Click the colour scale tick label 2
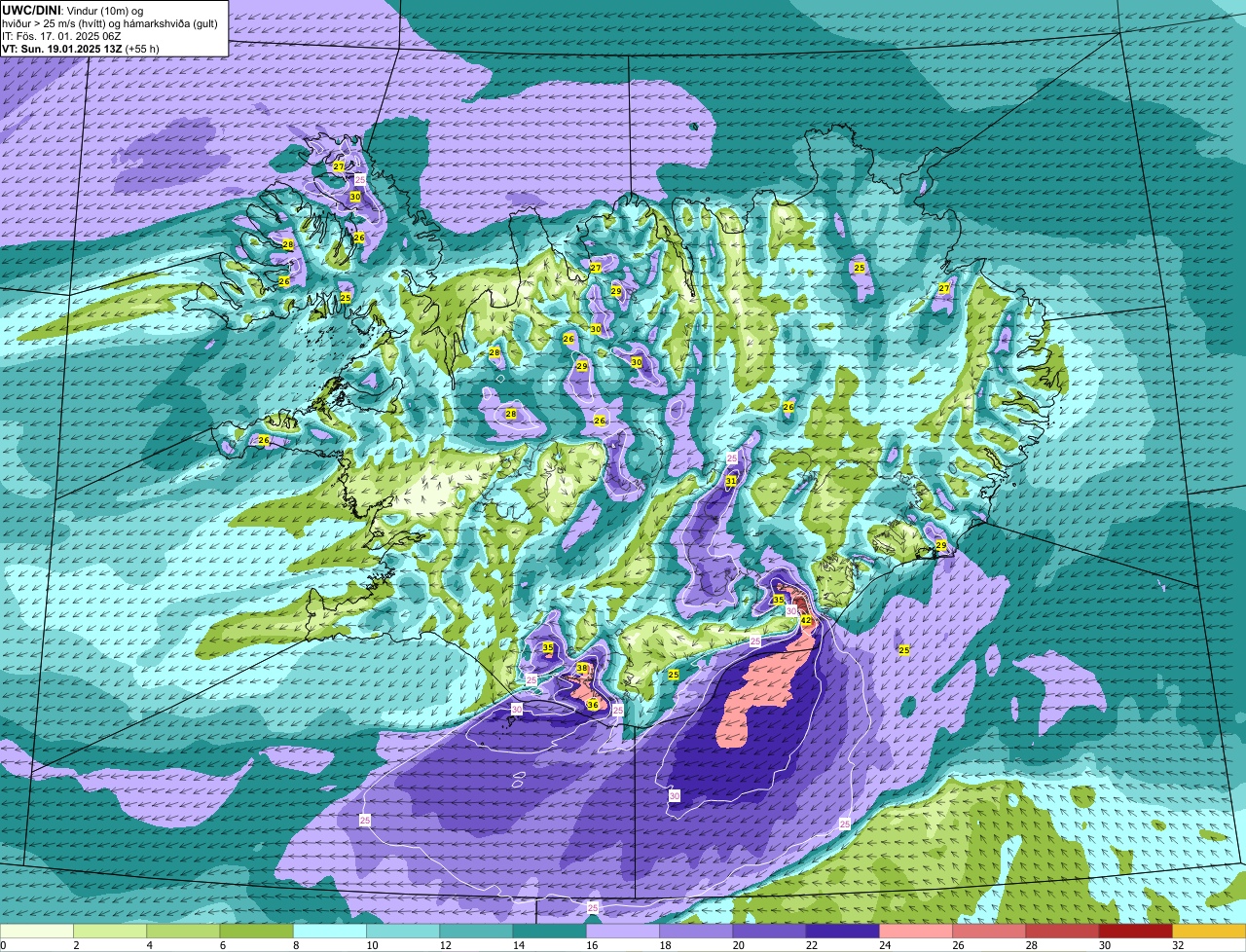The width and height of the screenshot is (1246, 952). (75, 945)
